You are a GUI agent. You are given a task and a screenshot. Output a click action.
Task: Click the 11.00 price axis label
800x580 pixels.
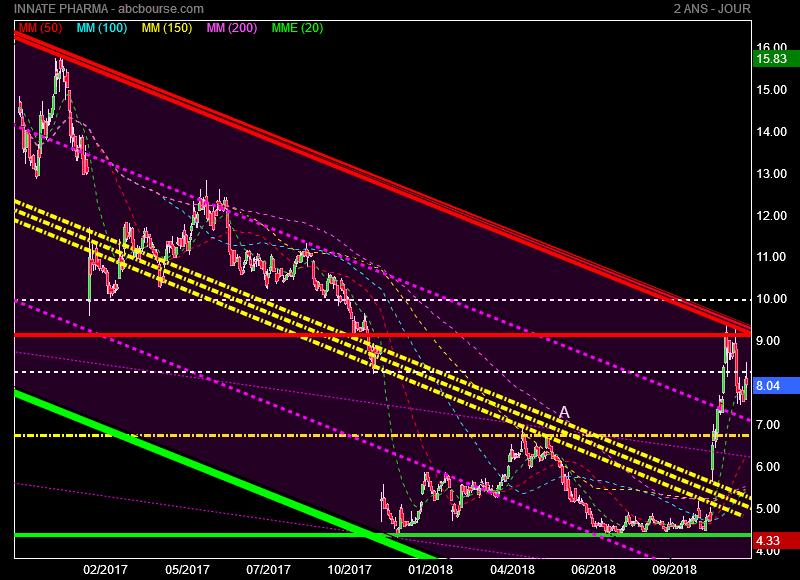click(771, 257)
